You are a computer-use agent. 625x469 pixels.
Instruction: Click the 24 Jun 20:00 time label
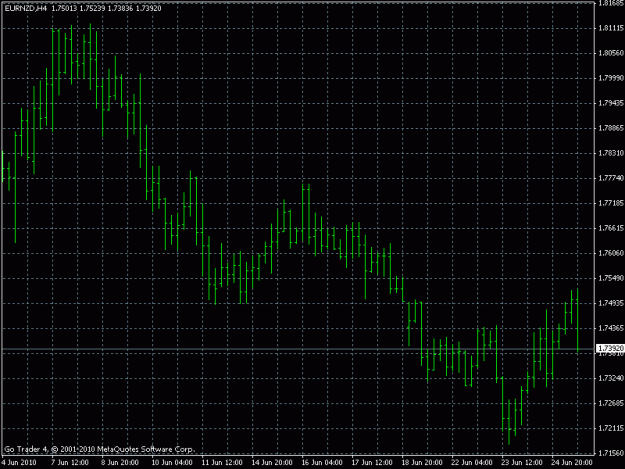point(572,463)
